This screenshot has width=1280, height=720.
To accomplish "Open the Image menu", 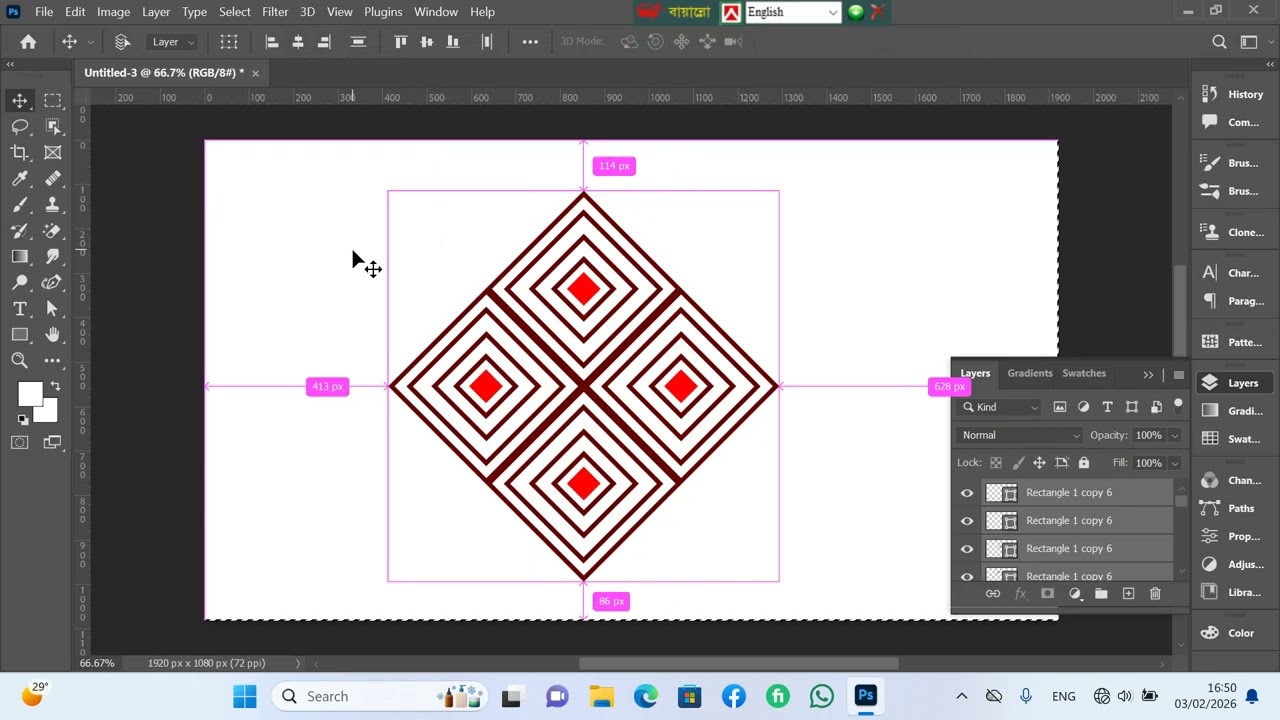I will [113, 12].
